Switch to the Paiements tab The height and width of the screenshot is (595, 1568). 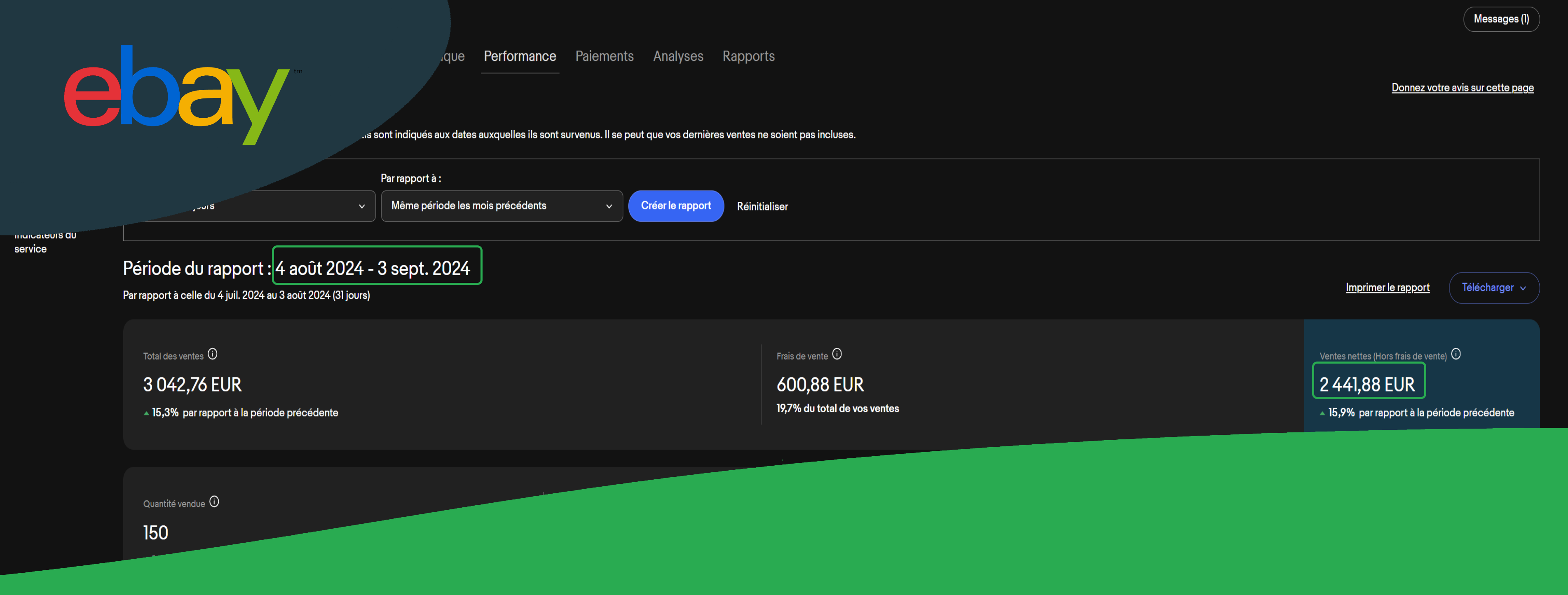[x=605, y=56]
